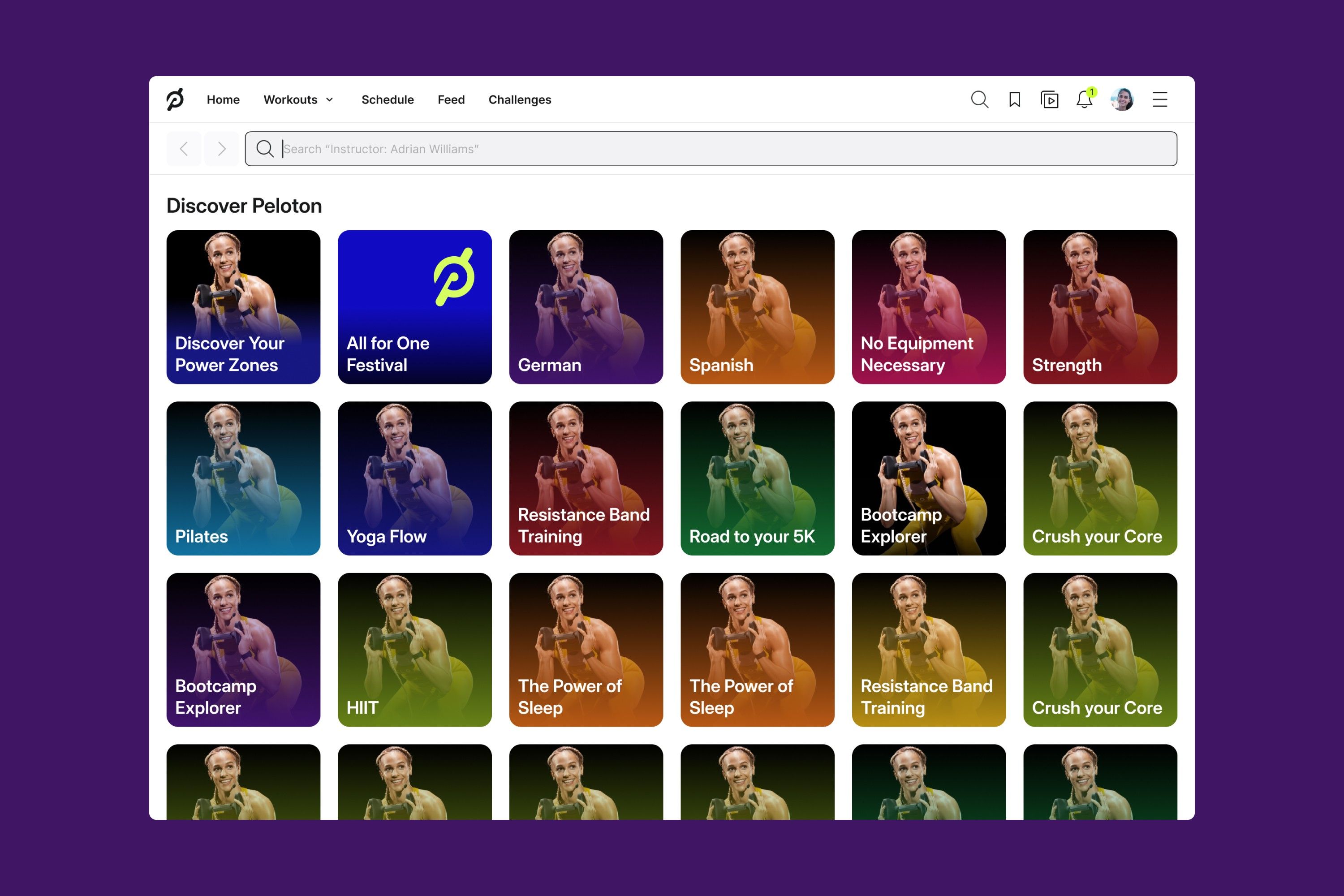Open All for One Festival card
The image size is (1344, 896).
[415, 307]
